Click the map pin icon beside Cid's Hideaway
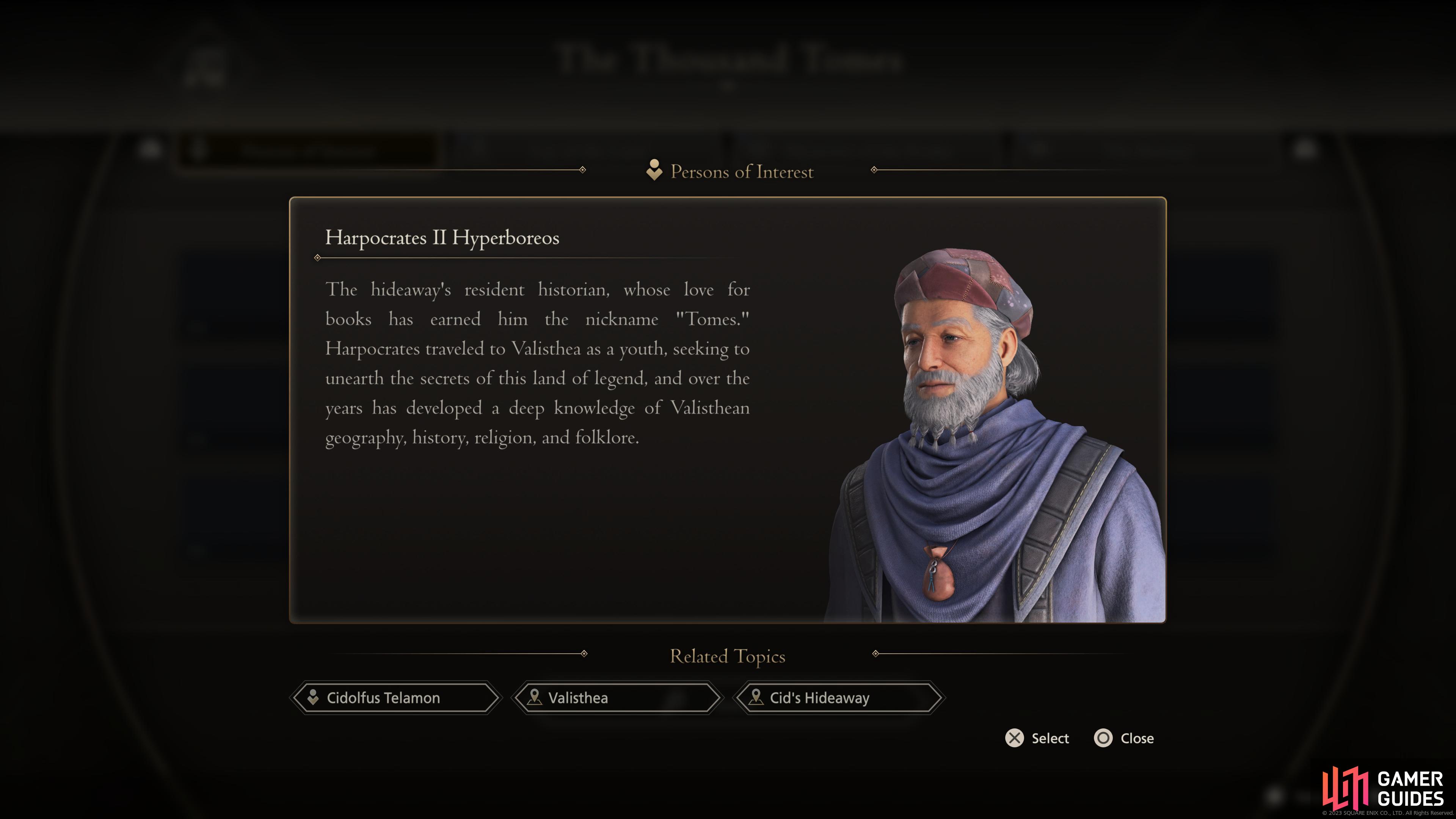 pyautogui.click(x=756, y=697)
